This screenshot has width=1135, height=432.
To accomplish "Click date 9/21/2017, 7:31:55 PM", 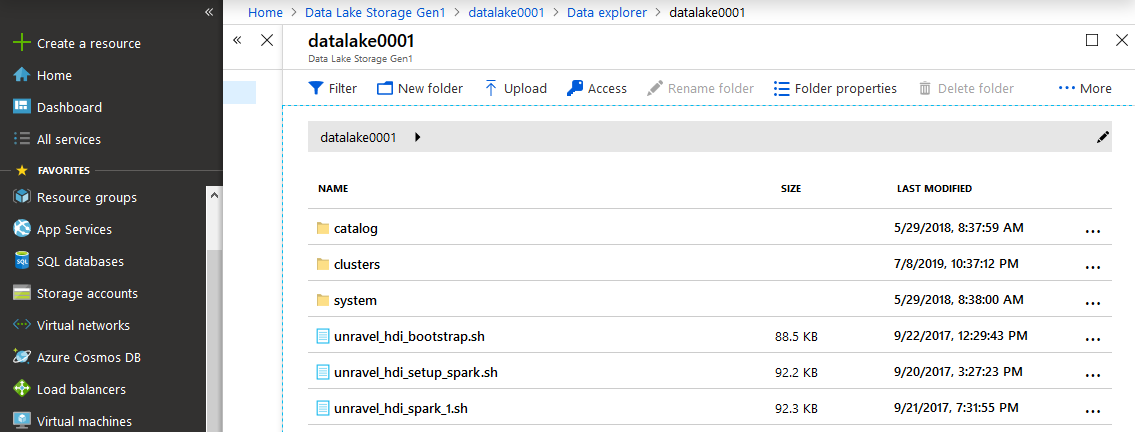I will (957, 407).
